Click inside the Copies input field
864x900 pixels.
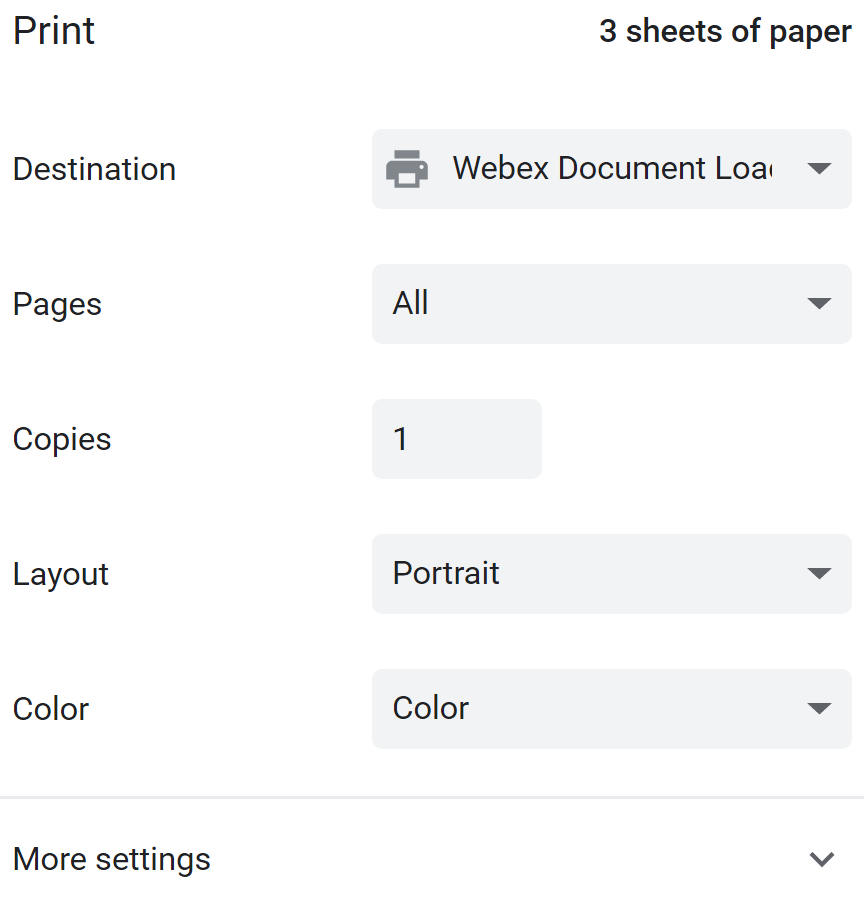(x=456, y=438)
